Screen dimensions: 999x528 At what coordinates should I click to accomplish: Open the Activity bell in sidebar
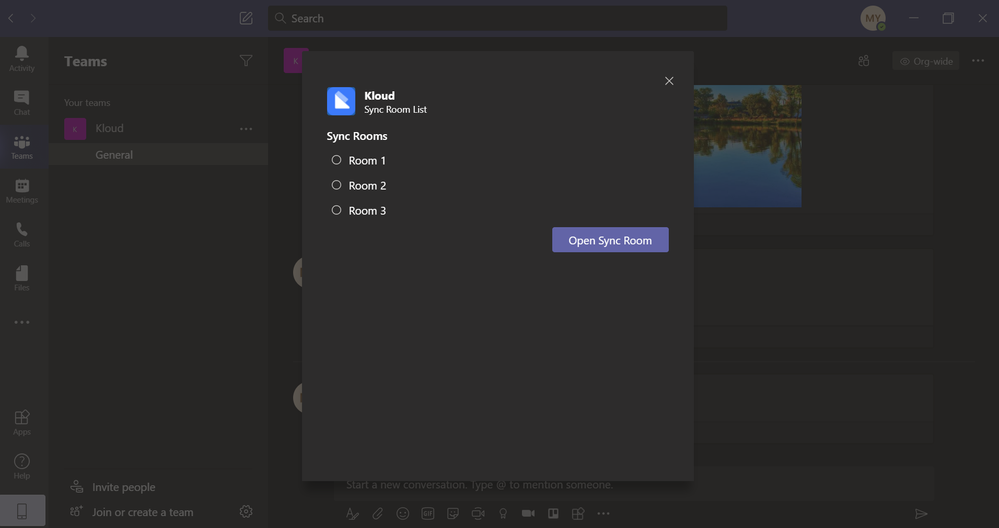tap(22, 59)
